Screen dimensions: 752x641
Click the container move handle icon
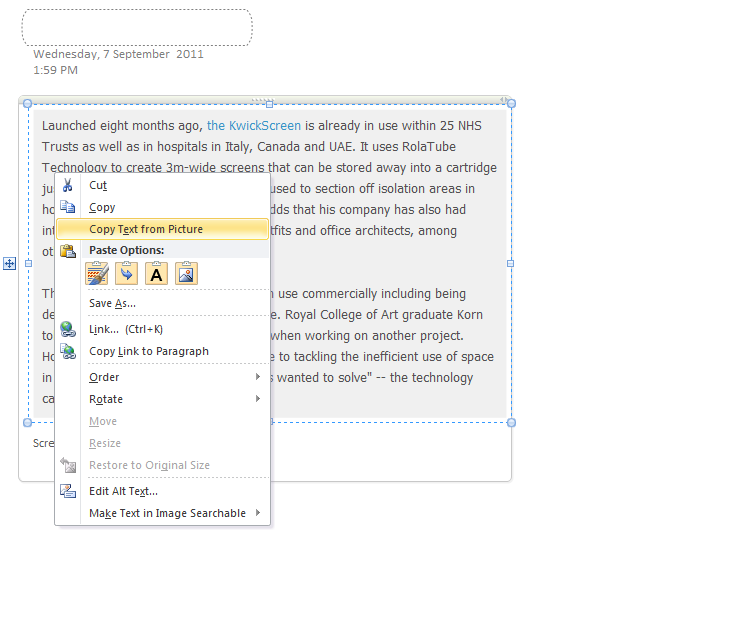(10, 263)
